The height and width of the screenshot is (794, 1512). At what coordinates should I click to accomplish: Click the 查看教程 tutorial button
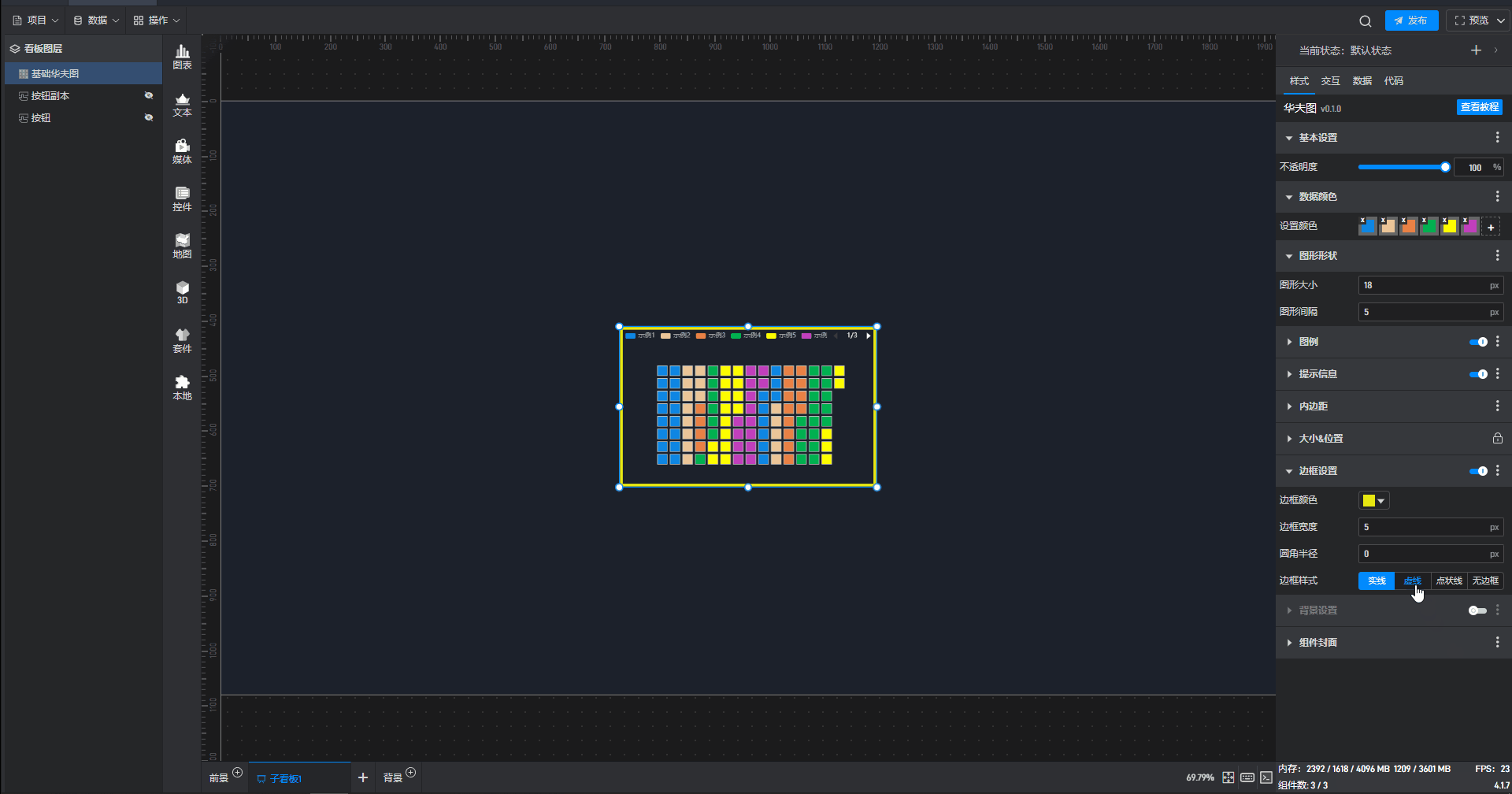click(x=1479, y=107)
